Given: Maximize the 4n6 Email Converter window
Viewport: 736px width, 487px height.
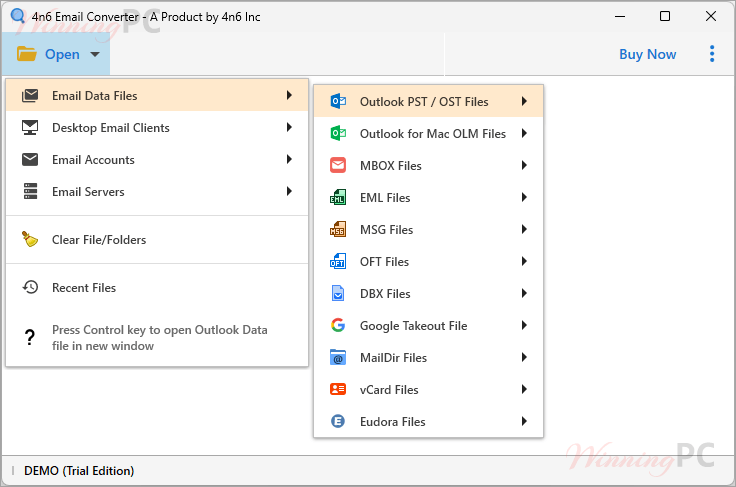Looking at the screenshot, I should click(x=665, y=16).
